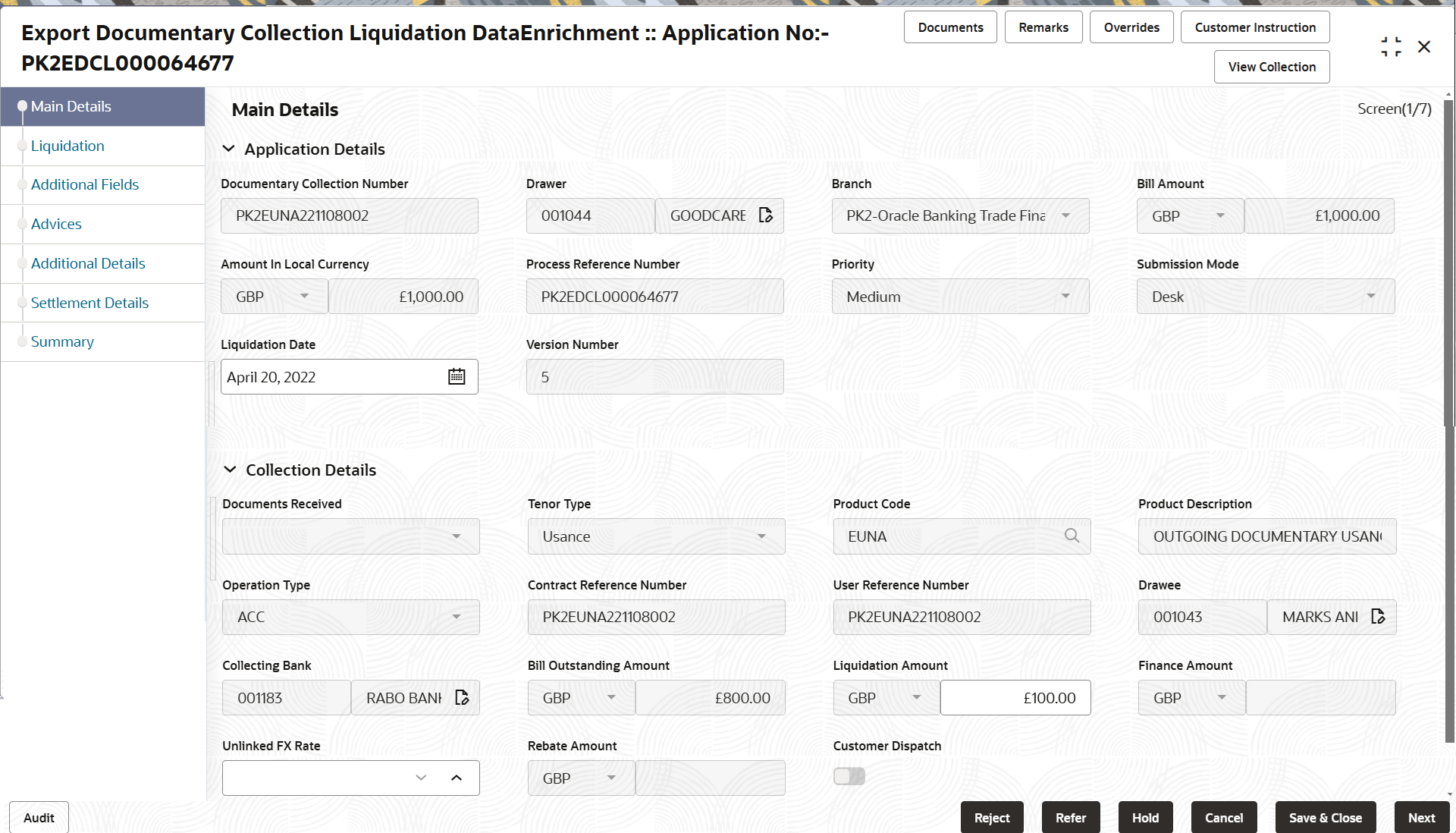The height and width of the screenshot is (833, 1456).
Task: Click the View Collection button
Action: point(1272,67)
